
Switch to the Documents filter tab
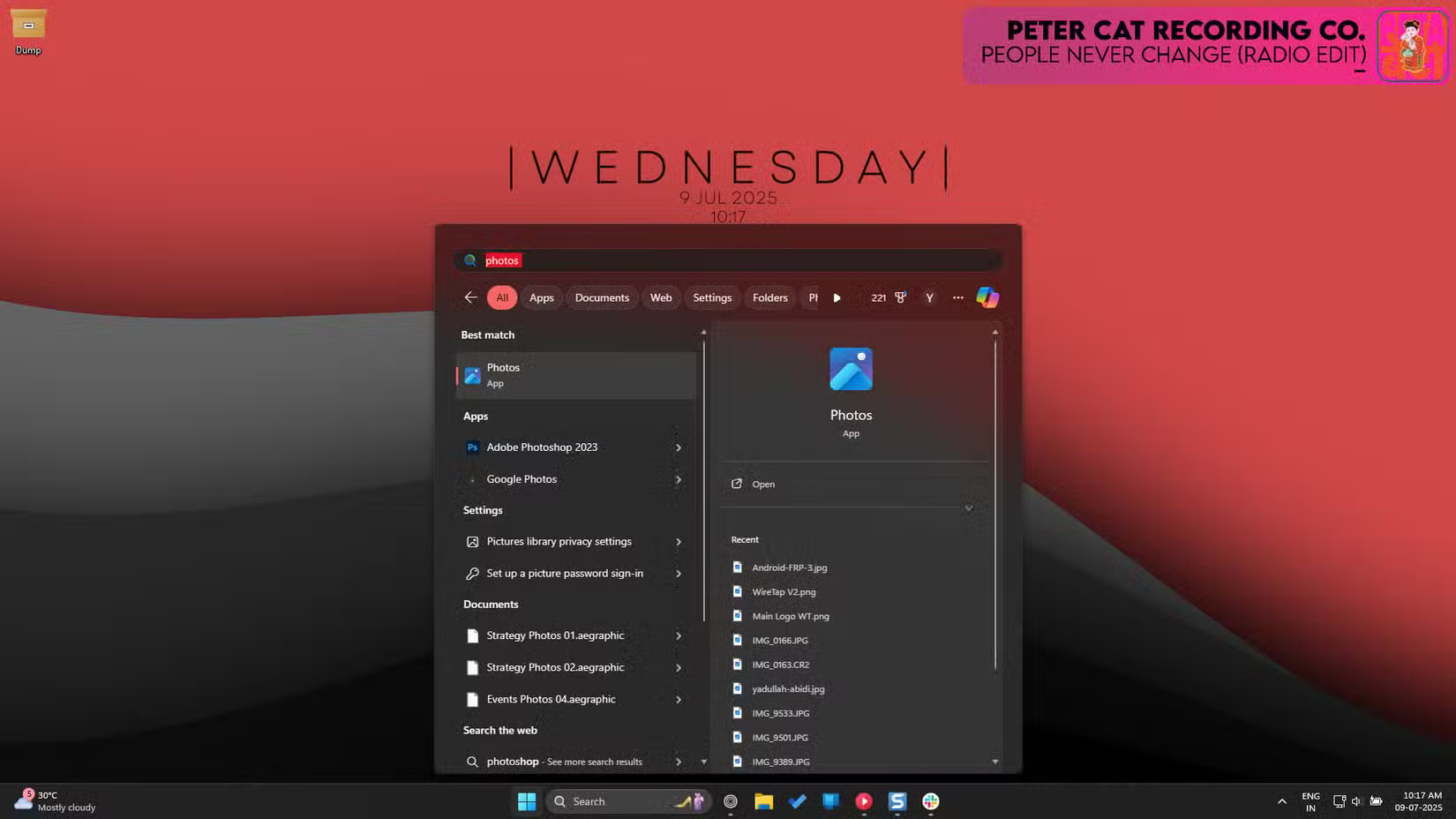(x=602, y=297)
